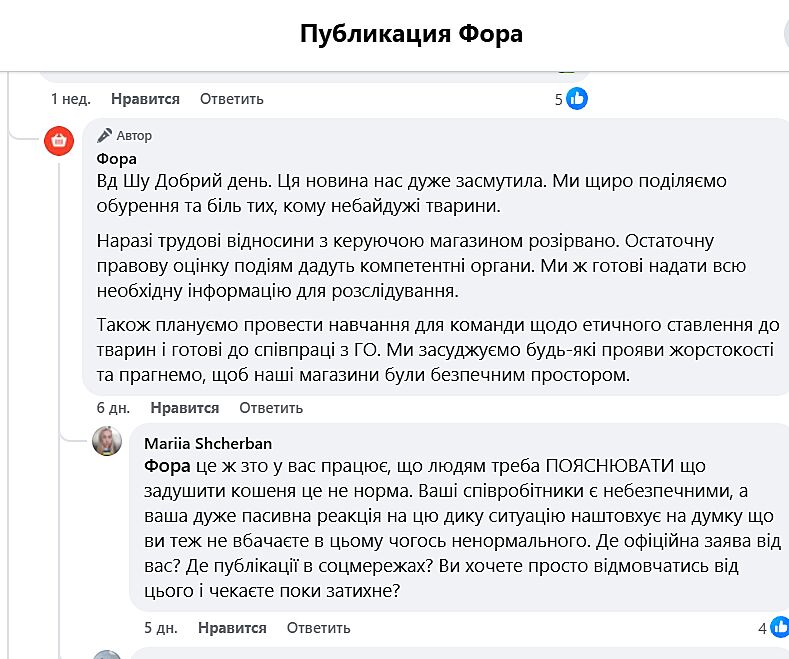Click the like reaction icon showing 5
The width and height of the screenshot is (789, 659).
577,98
